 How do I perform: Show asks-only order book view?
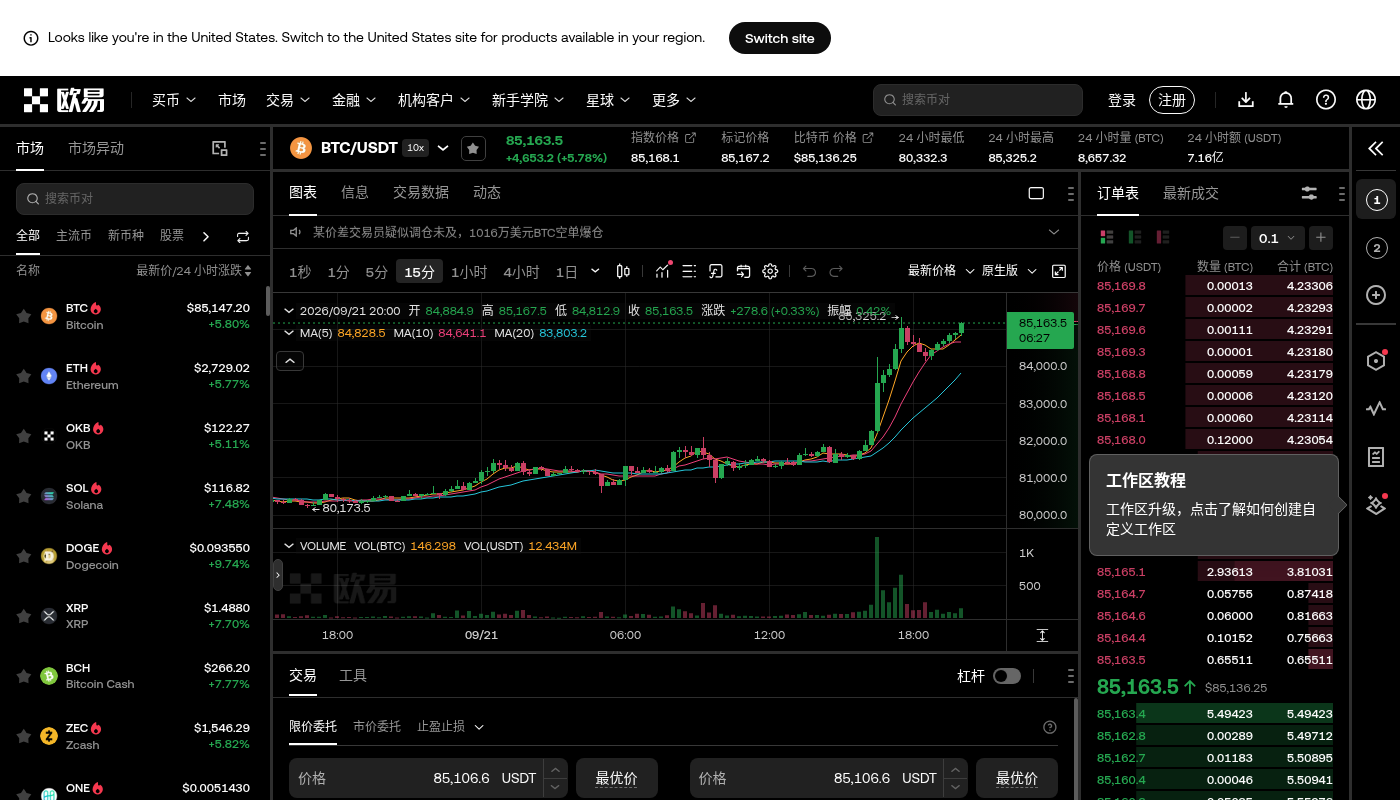tap(1163, 237)
